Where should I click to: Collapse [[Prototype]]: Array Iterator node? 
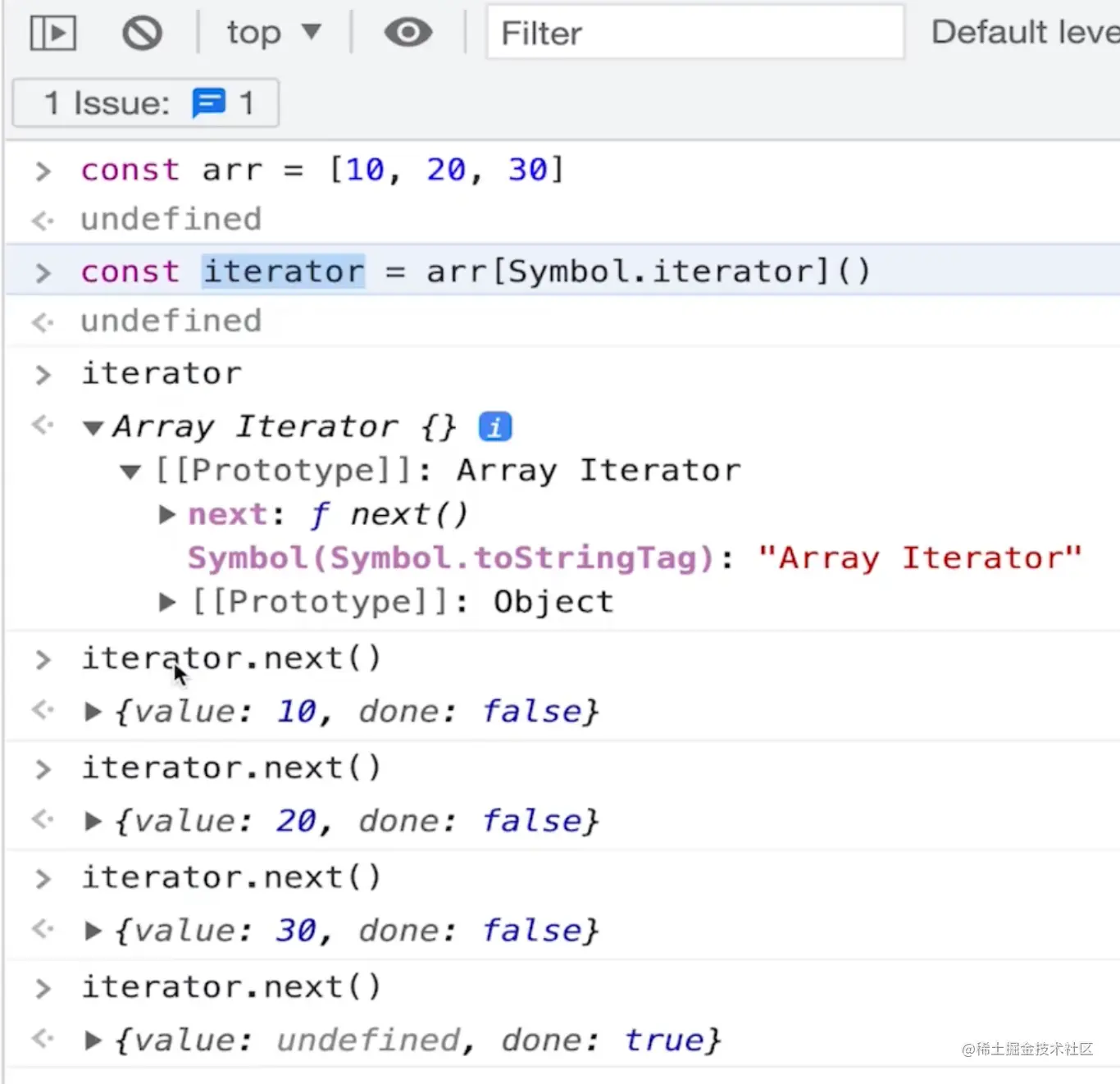coord(130,471)
